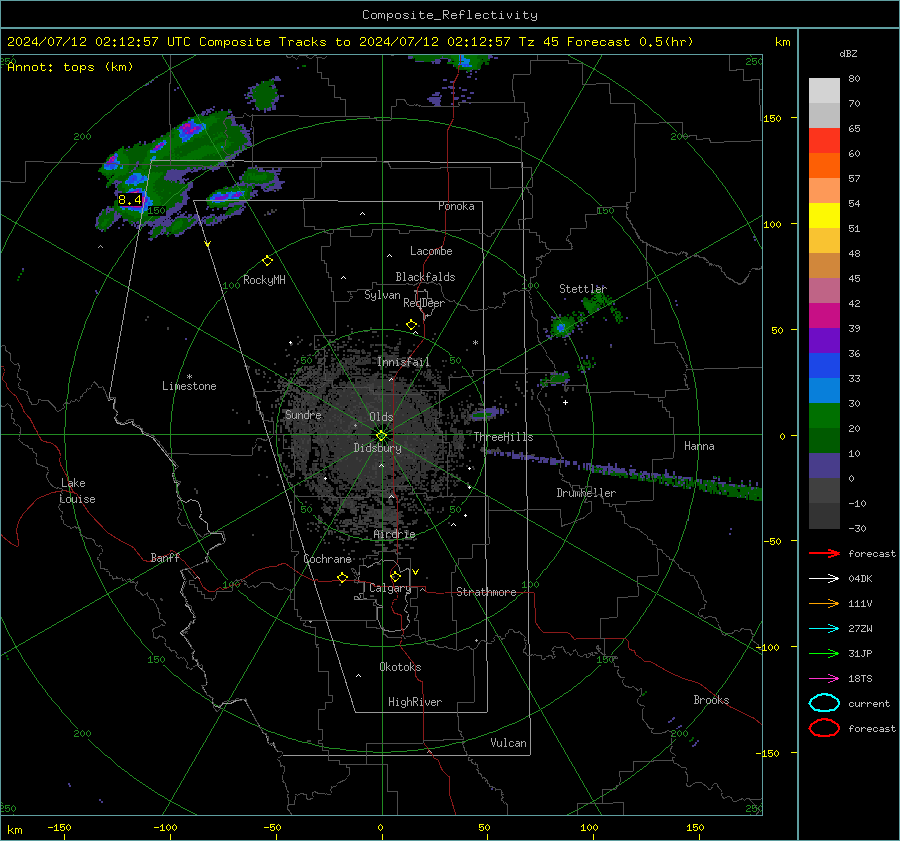Click the yellow diamond marker near Cochrane

coord(343,577)
